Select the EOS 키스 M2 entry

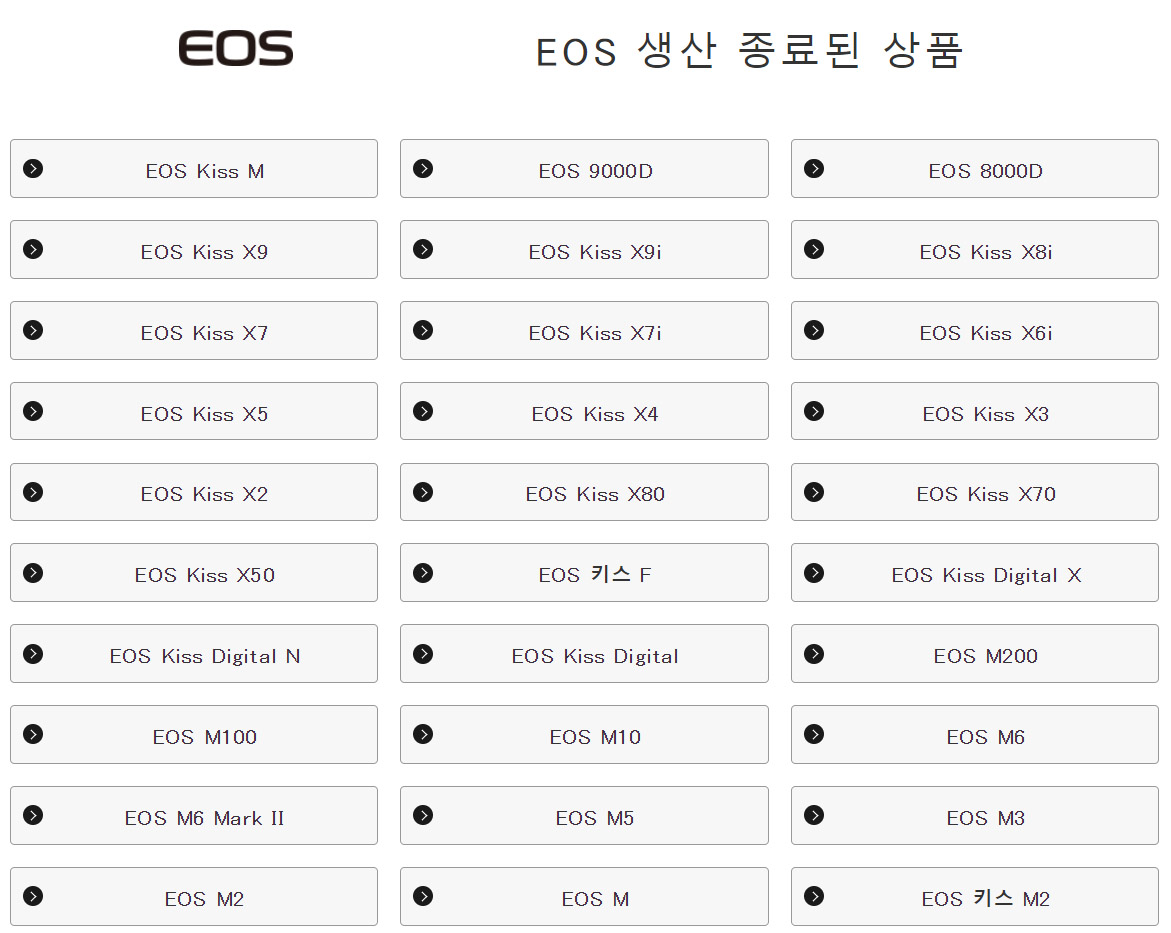(x=975, y=896)
